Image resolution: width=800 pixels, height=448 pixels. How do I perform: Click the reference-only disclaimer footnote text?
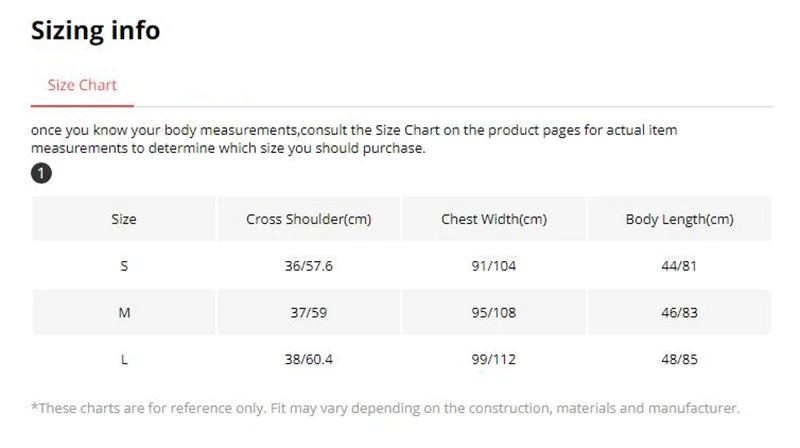pyautogui.click(x=385, y=408)
